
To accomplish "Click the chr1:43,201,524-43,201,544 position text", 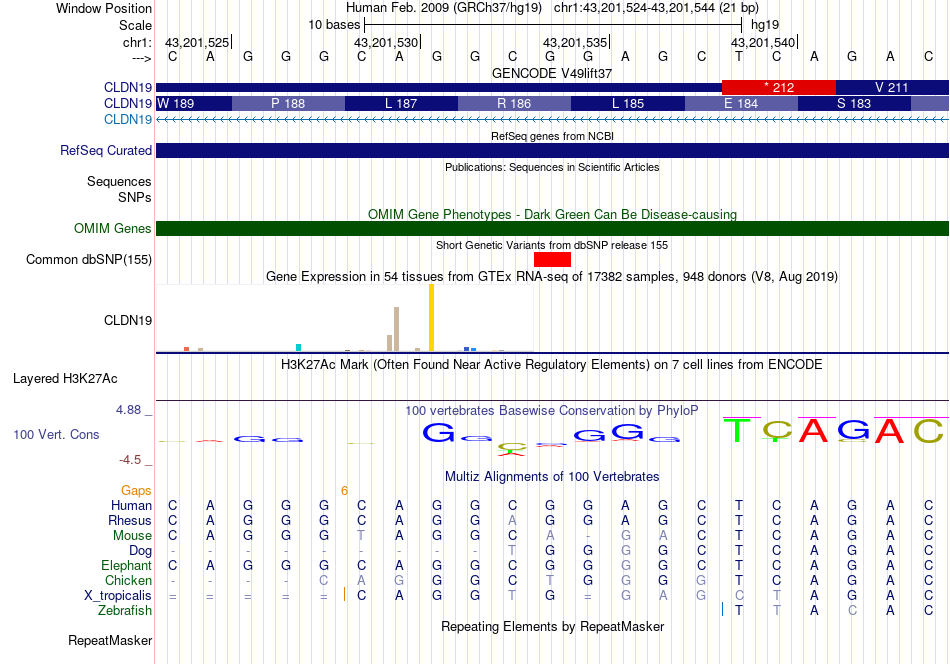I will click(x=656, y=8).
